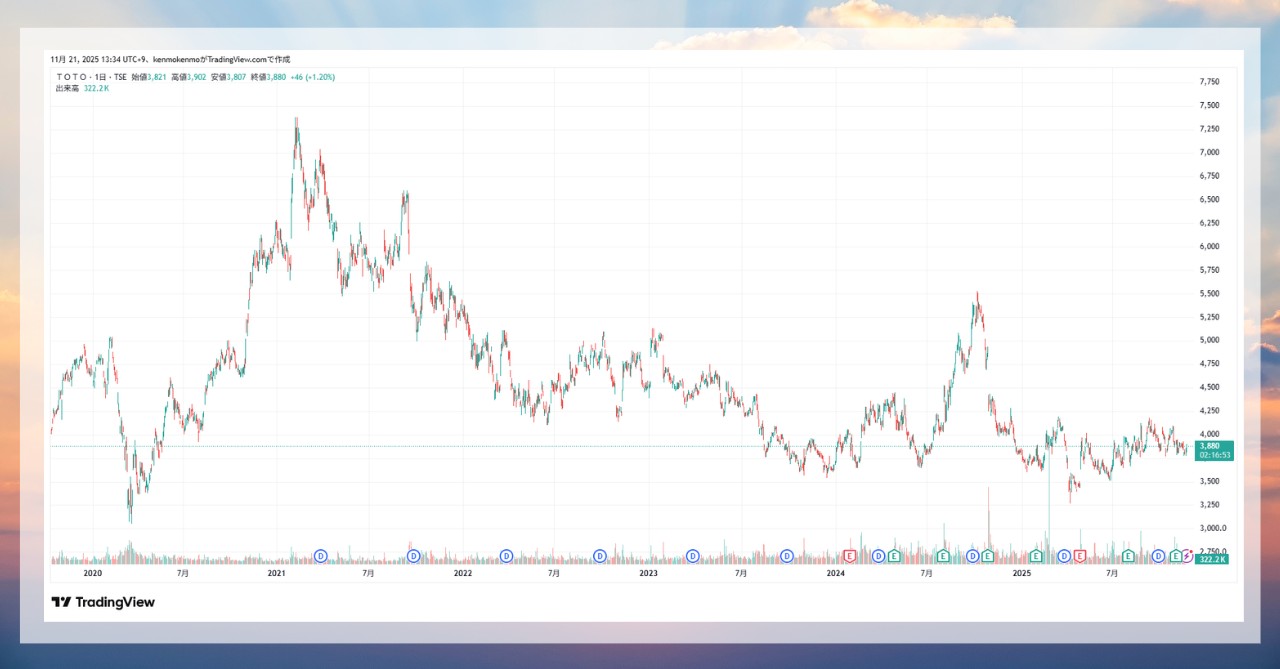Click the 322.2K volume label on the price axis

(1213, 559)
